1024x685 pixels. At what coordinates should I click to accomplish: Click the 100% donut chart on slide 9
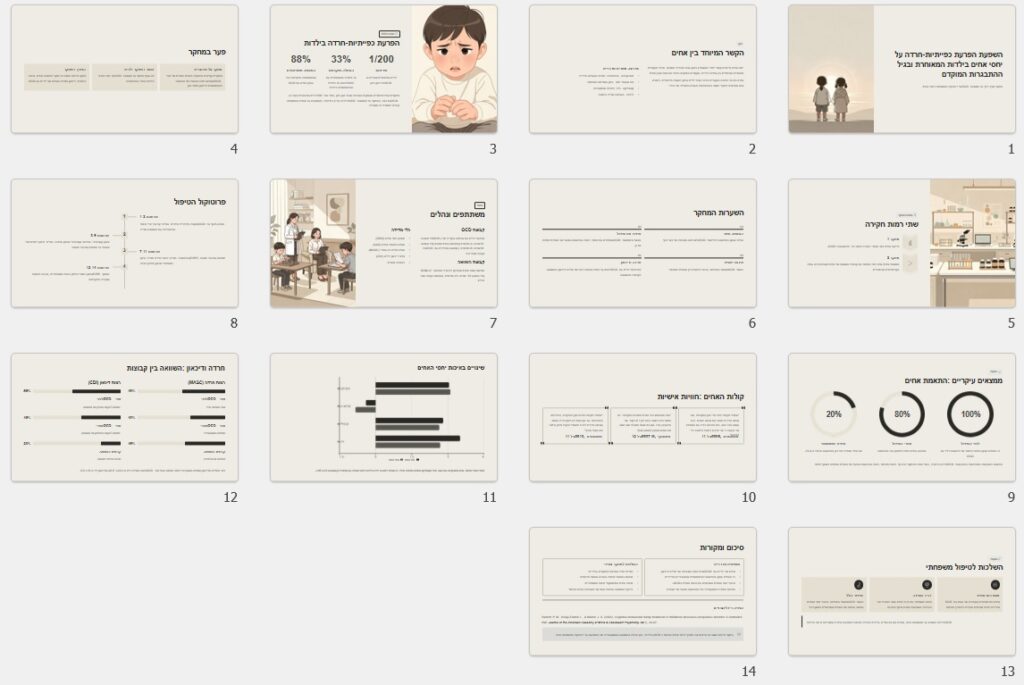pos(969,414)
